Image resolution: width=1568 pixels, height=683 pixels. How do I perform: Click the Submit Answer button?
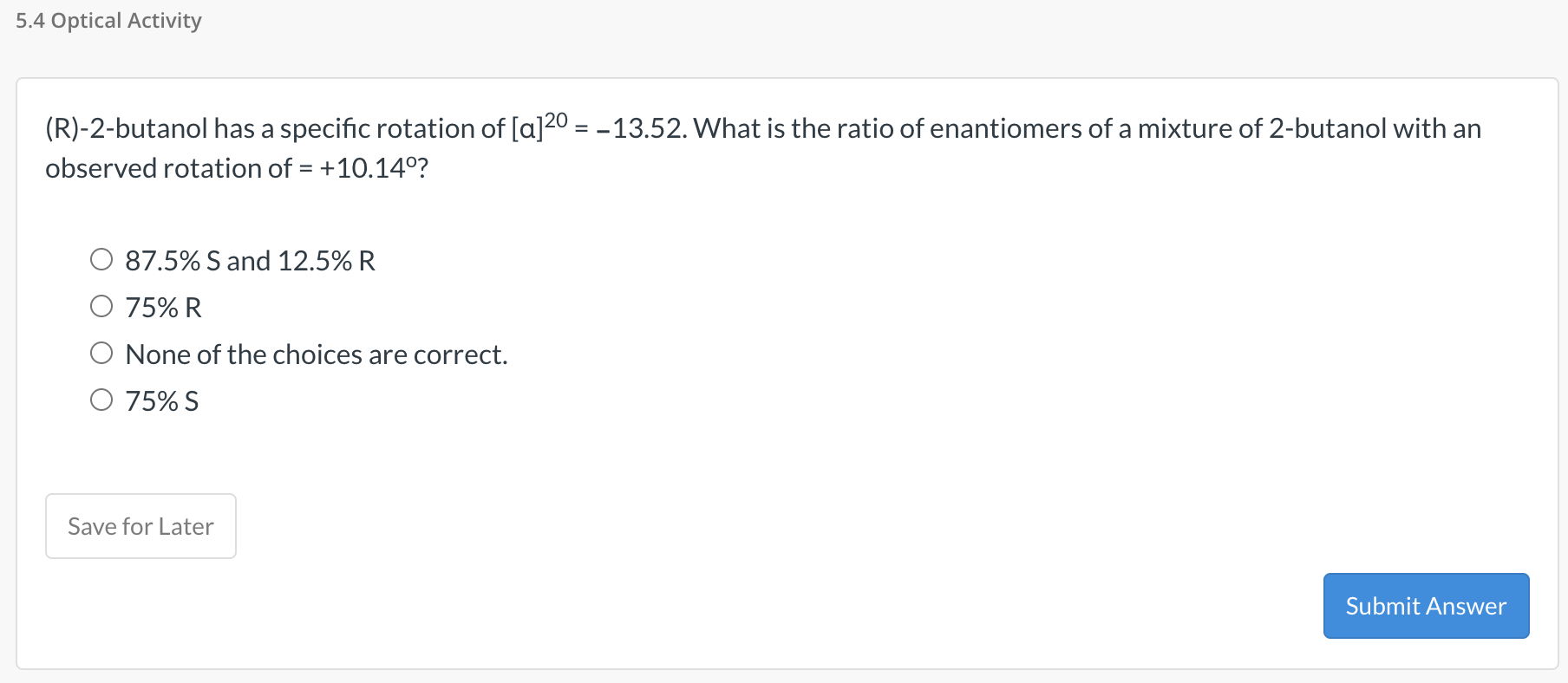(x=1425, y=605)
